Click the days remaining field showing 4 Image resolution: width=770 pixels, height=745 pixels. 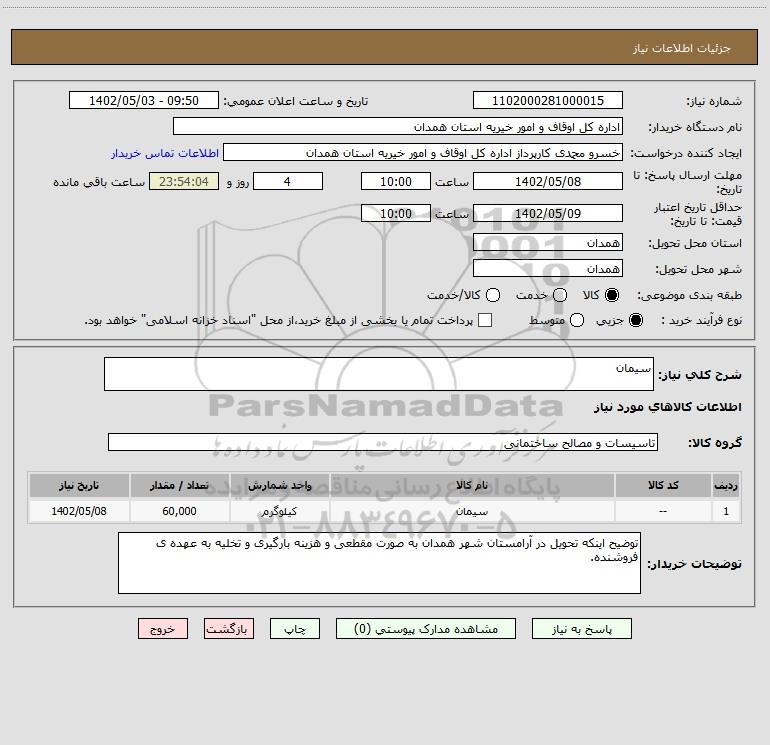(288, 181)
